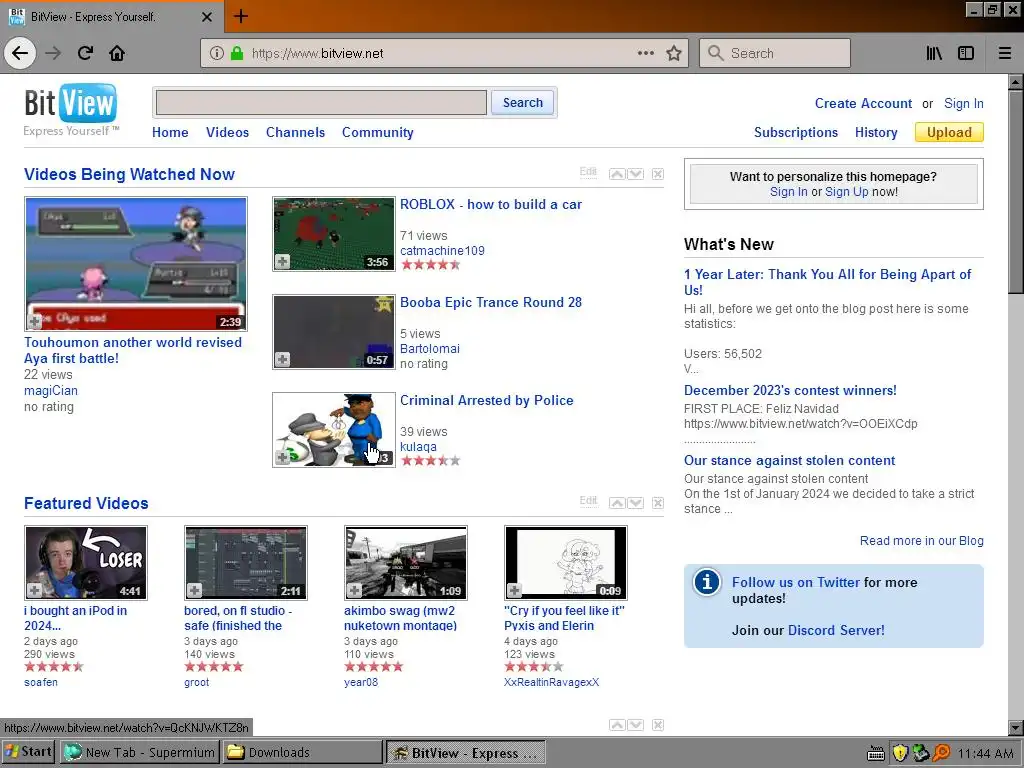
Task: Click the BitView logo
Action: [71, 110]
